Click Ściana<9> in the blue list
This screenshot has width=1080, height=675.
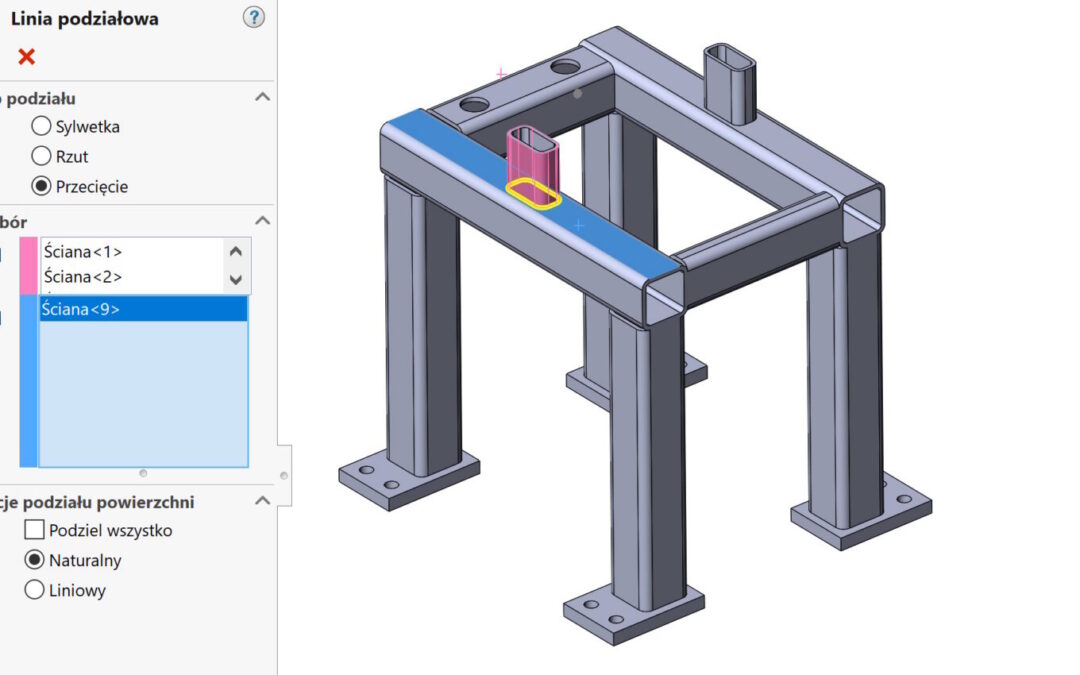(80, 310)
